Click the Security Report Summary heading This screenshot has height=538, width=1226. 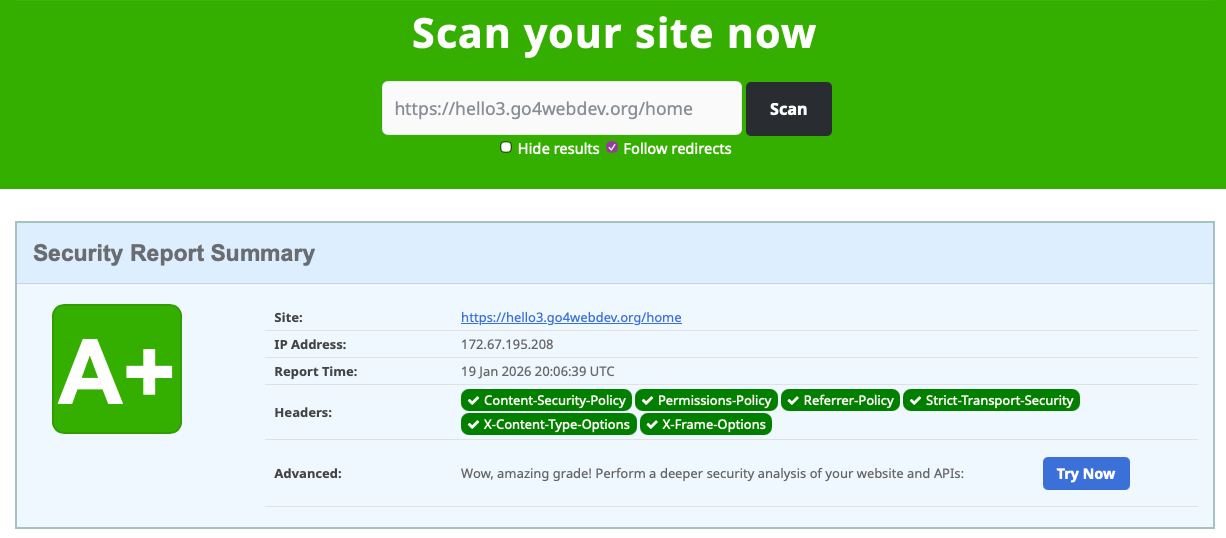click(174, 253)
